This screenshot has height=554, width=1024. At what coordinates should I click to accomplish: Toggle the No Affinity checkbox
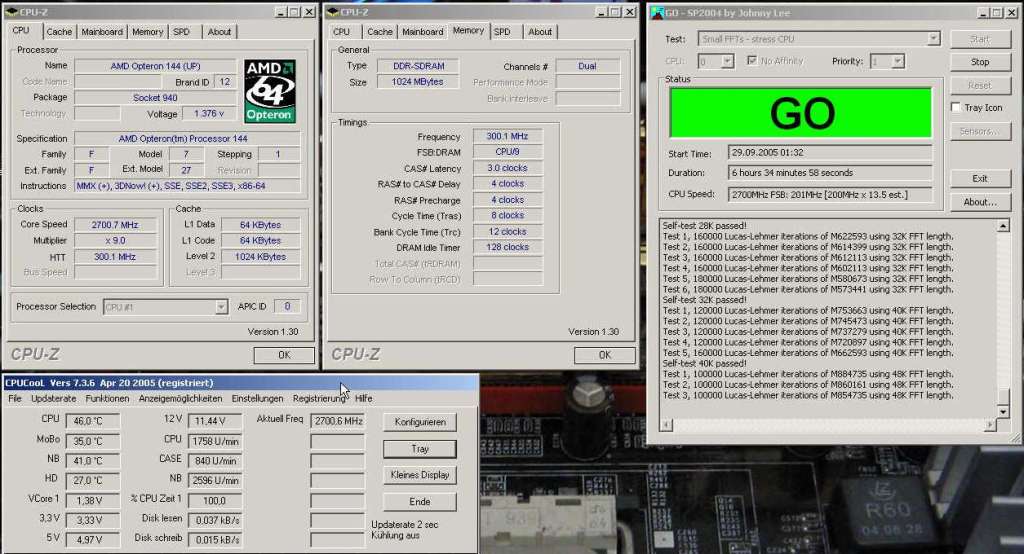coord(752,61)
